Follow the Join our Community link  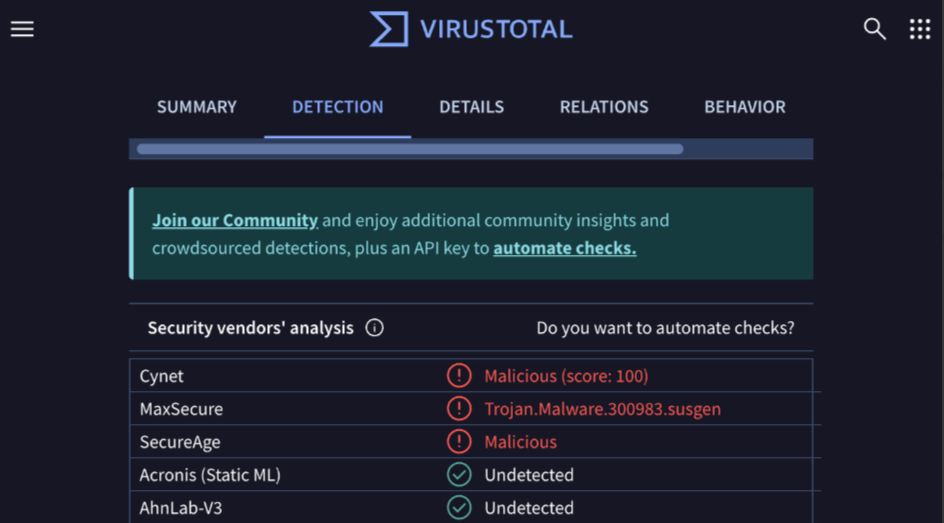point(235,220)
